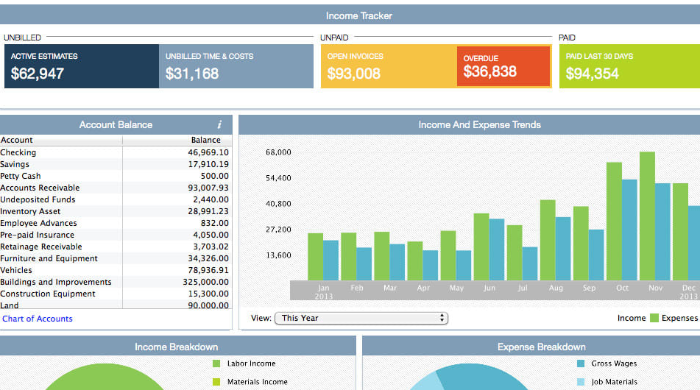Select the Active Estimates tile
The width and height of the screenshot is (700, 390).
pos(82,66)
